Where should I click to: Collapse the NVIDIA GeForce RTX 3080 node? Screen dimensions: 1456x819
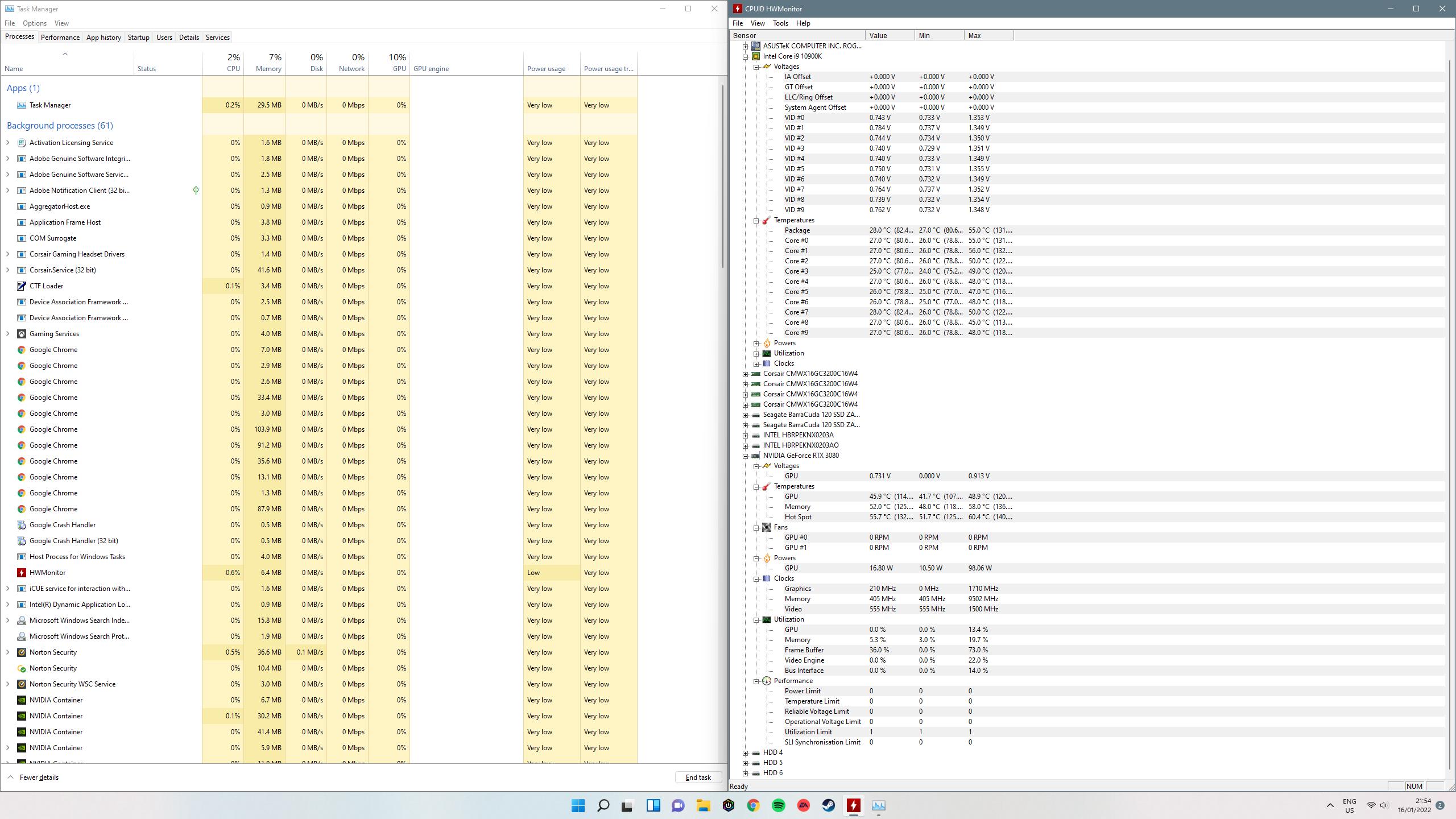pos(746,456)
